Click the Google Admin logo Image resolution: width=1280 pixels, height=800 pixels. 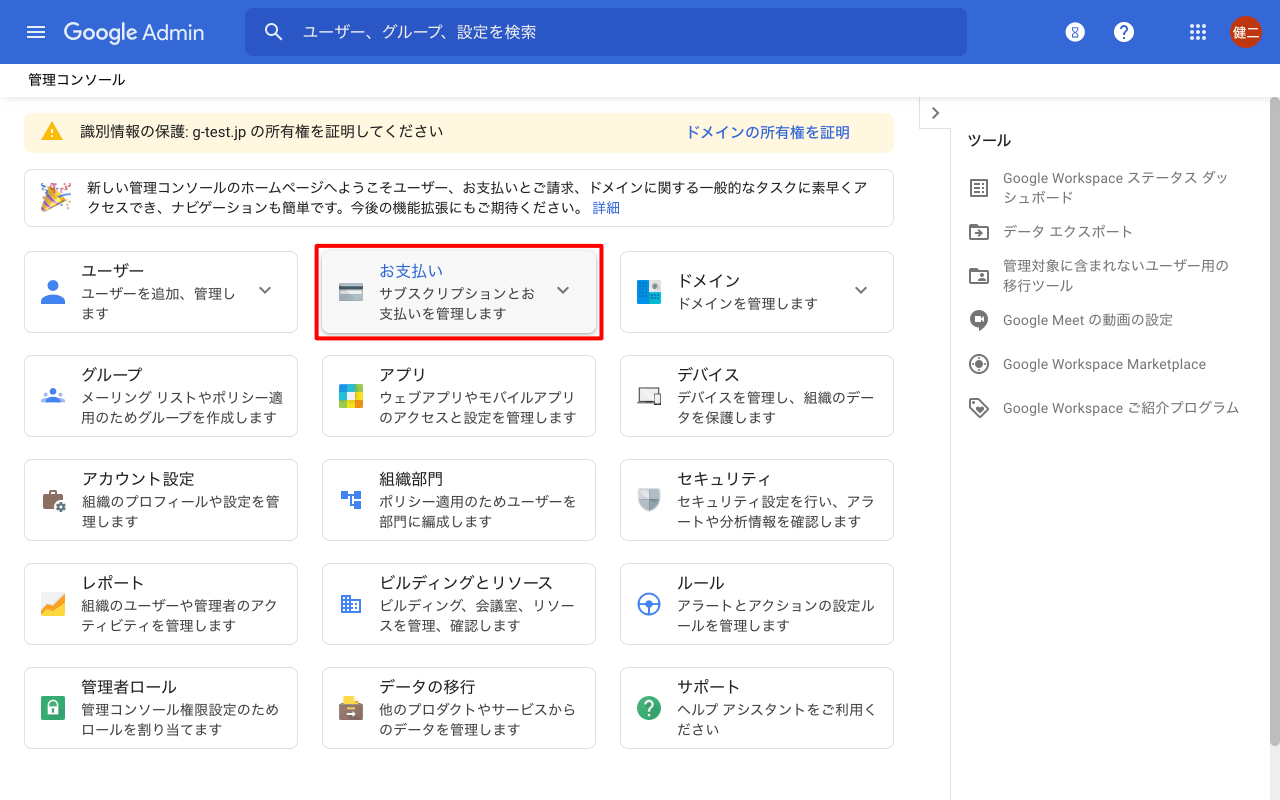(134, 32)
